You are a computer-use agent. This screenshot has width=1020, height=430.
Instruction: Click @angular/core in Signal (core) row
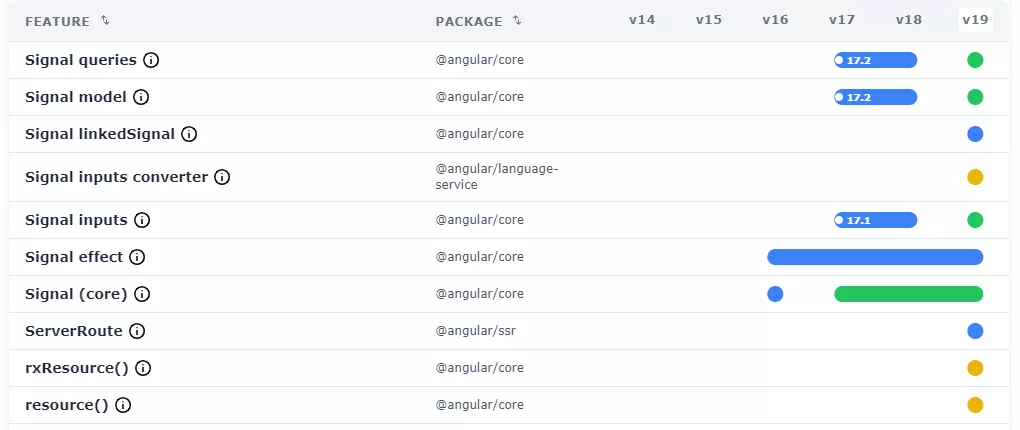tap(479, 294)
